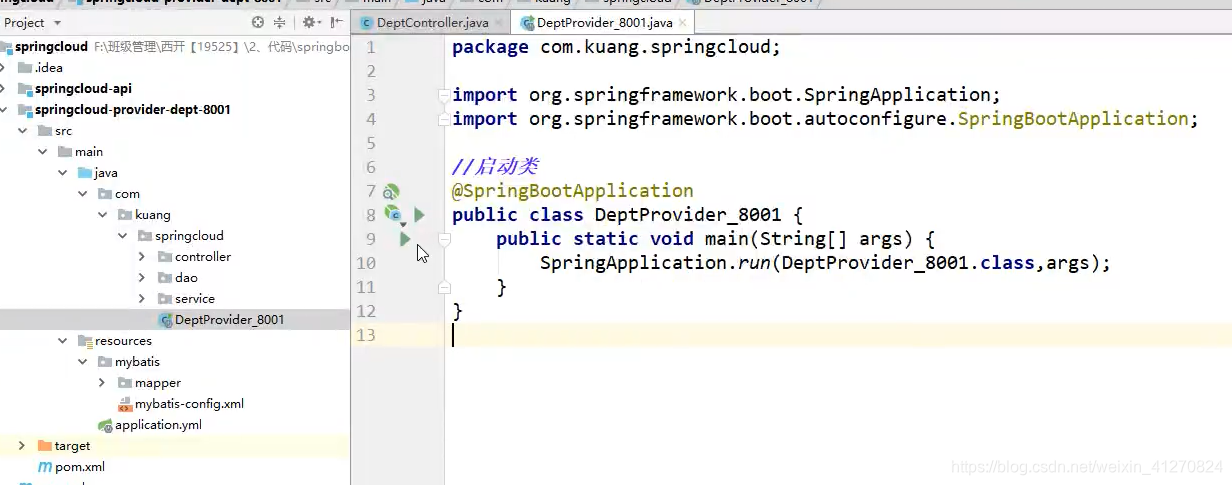Image resolution: width=1232 pixels, height=485 pixels.
Task: Click the springcloud-api module label
Action: coord(84,89)
